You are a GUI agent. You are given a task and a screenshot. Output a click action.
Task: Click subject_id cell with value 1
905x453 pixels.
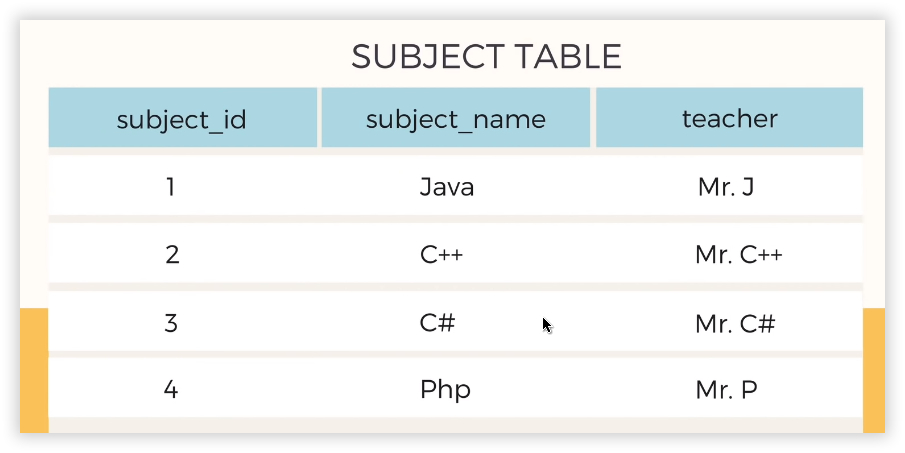(171, 187)
